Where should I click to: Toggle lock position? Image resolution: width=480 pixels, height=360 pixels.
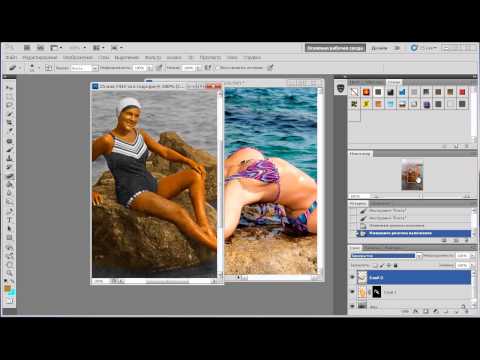pos(389,265)
